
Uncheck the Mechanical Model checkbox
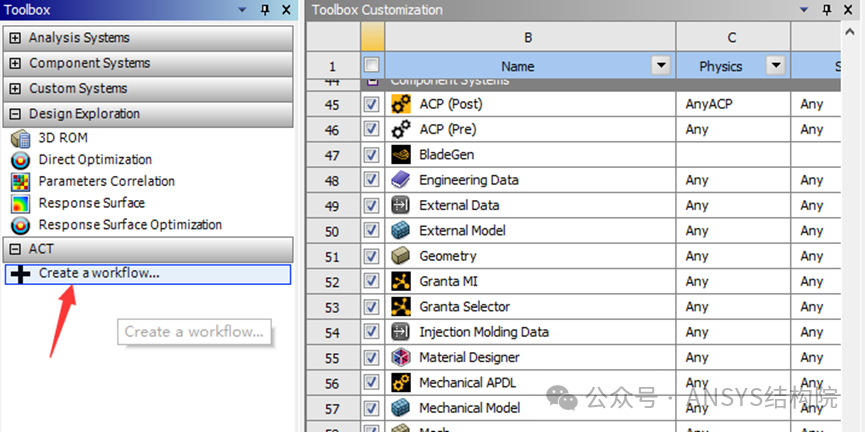[372, 408]
